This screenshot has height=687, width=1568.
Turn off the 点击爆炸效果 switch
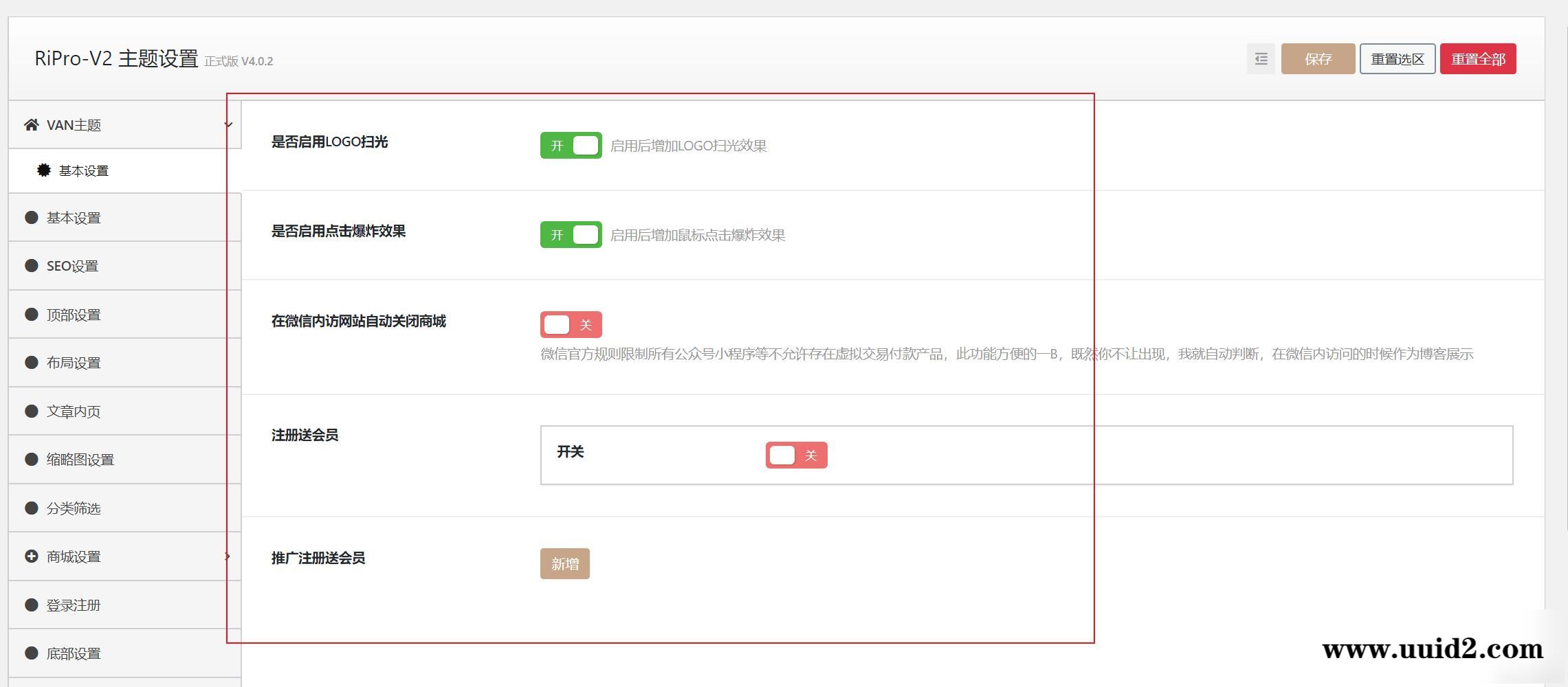(x=571, y=234)
